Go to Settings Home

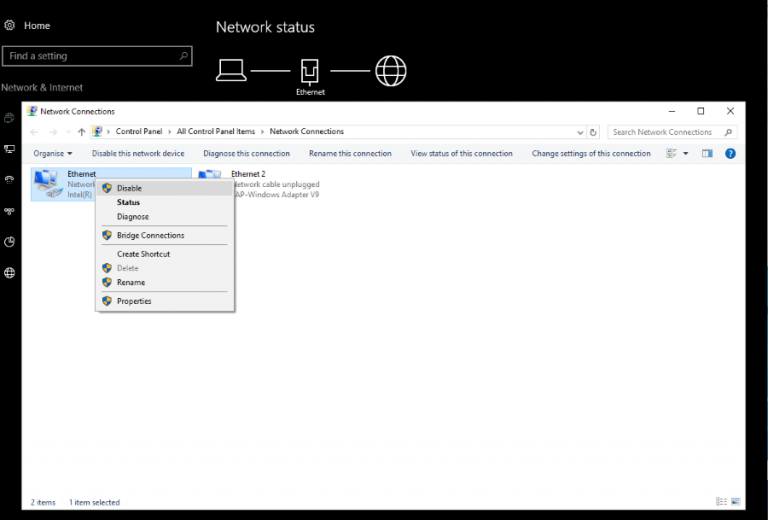coord(37,25)
